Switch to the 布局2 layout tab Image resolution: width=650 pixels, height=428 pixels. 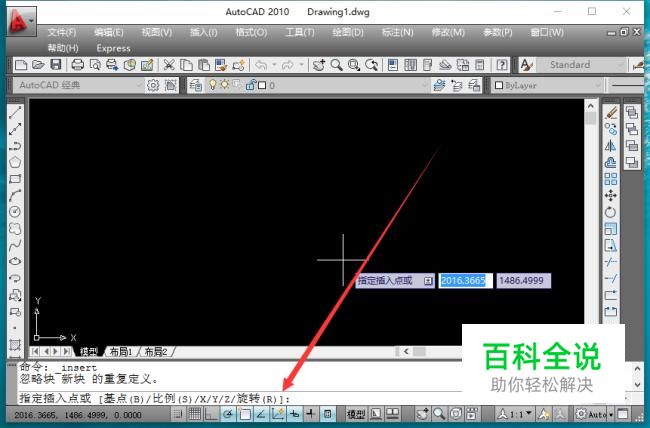[156, 352]
